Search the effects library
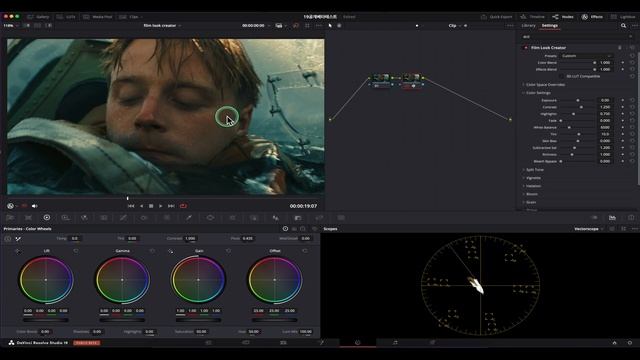 click(623, 25)
